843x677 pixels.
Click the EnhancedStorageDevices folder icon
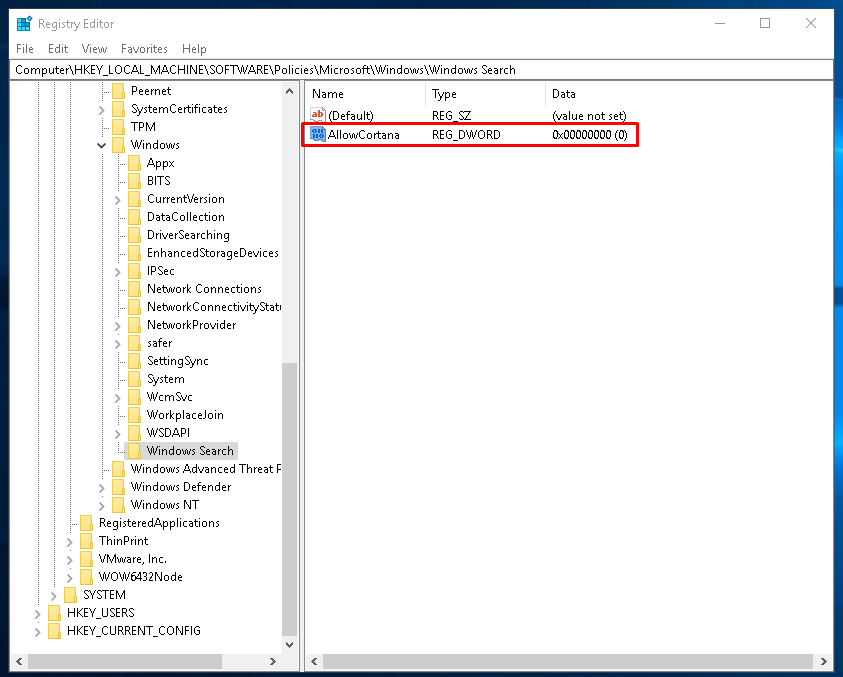134,253
